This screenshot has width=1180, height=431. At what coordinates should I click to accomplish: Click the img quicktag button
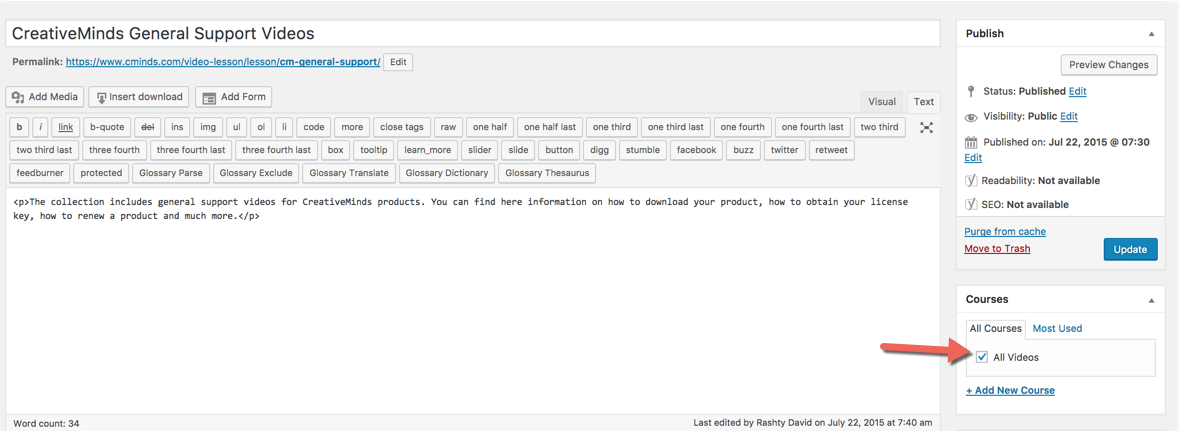pyautogui.click(x=208, y=127)
